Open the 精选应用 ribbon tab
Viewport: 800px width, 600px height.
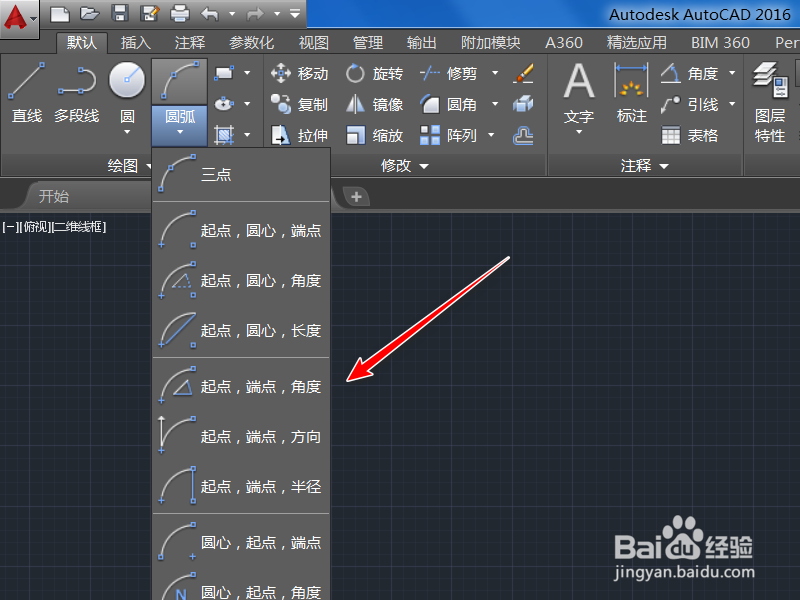click(x=637, y=42)
